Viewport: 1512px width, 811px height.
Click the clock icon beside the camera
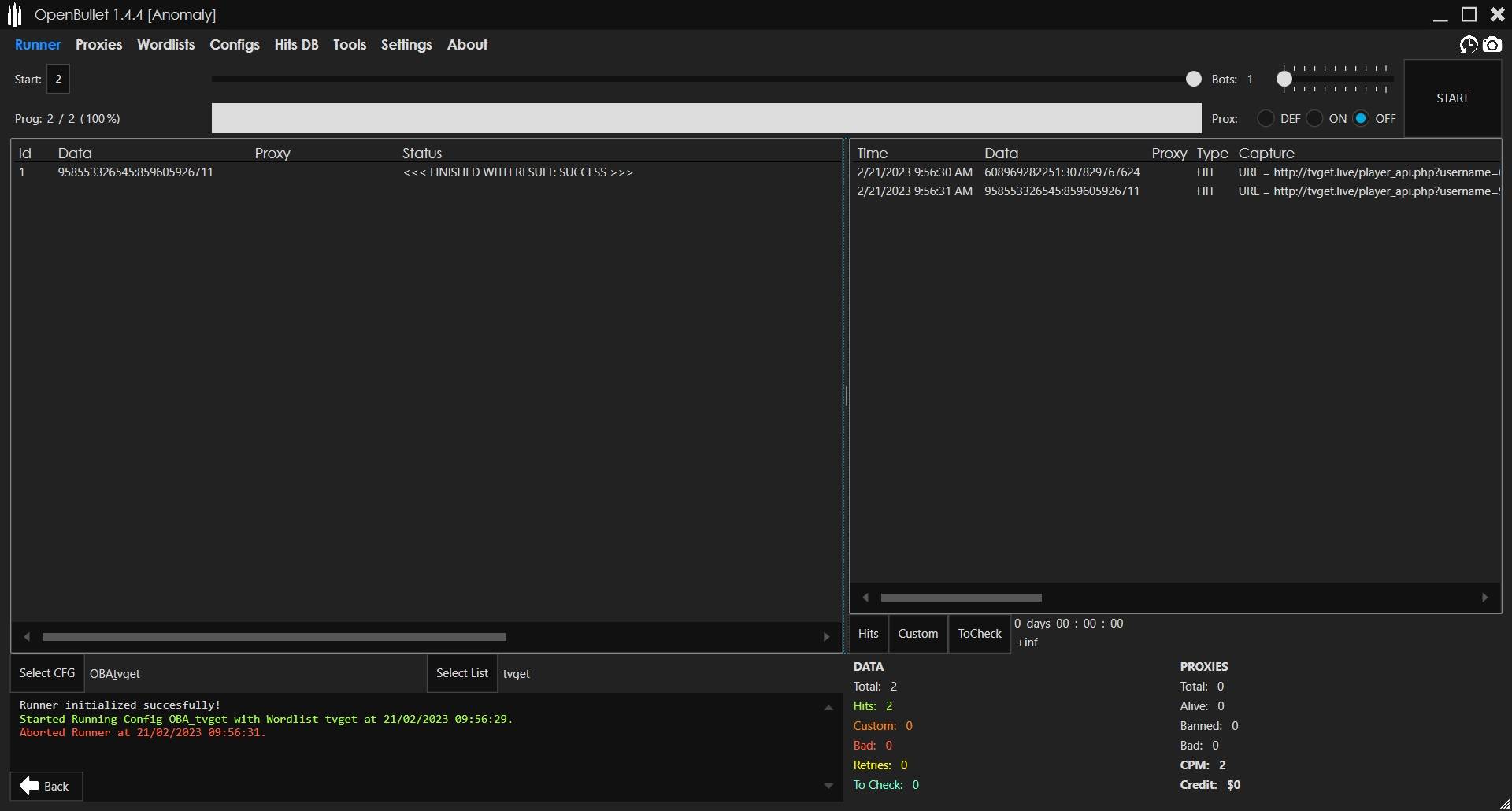tap(1469, 45)
